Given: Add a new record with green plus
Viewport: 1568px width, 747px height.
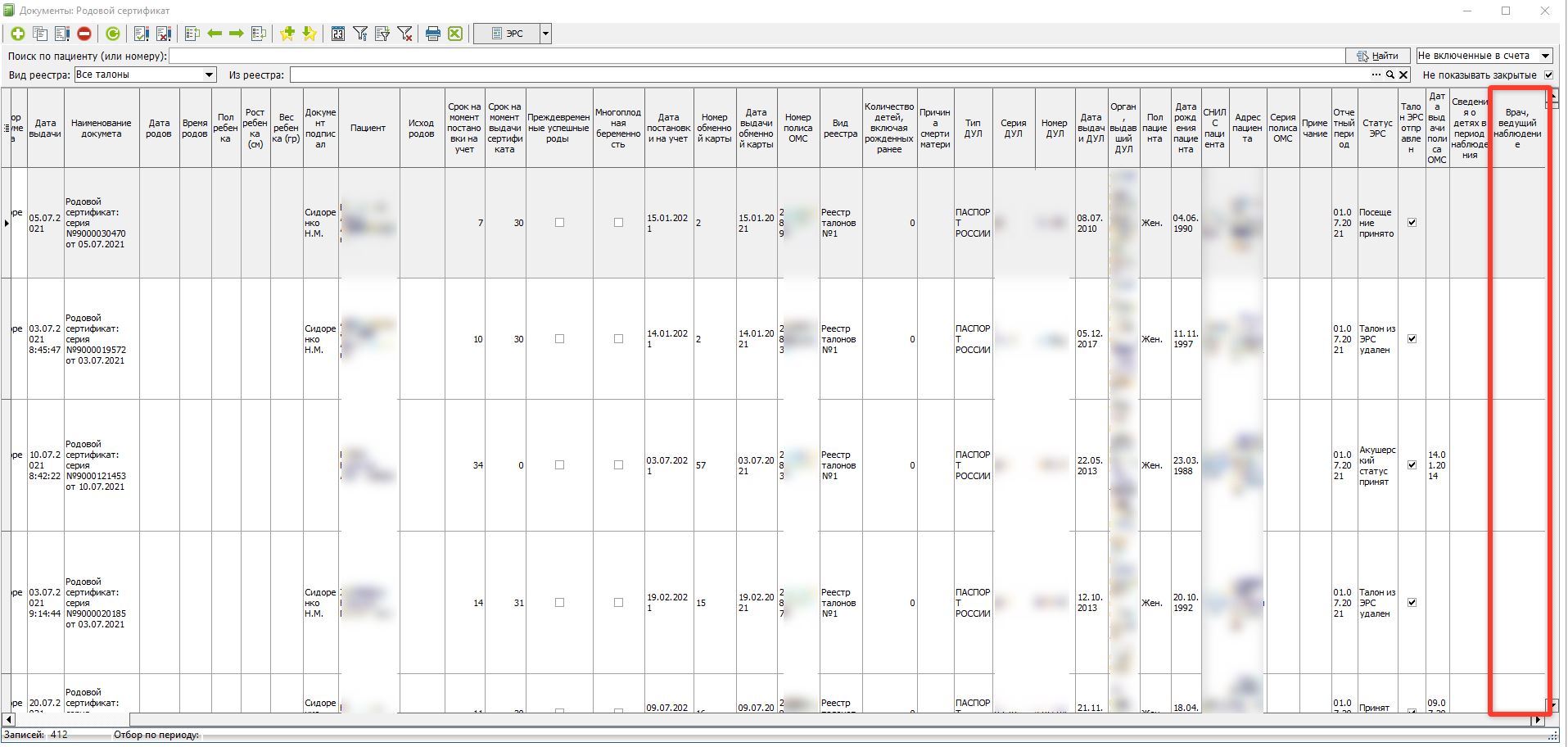Looking at the screenshot, I should click(17, 34).
